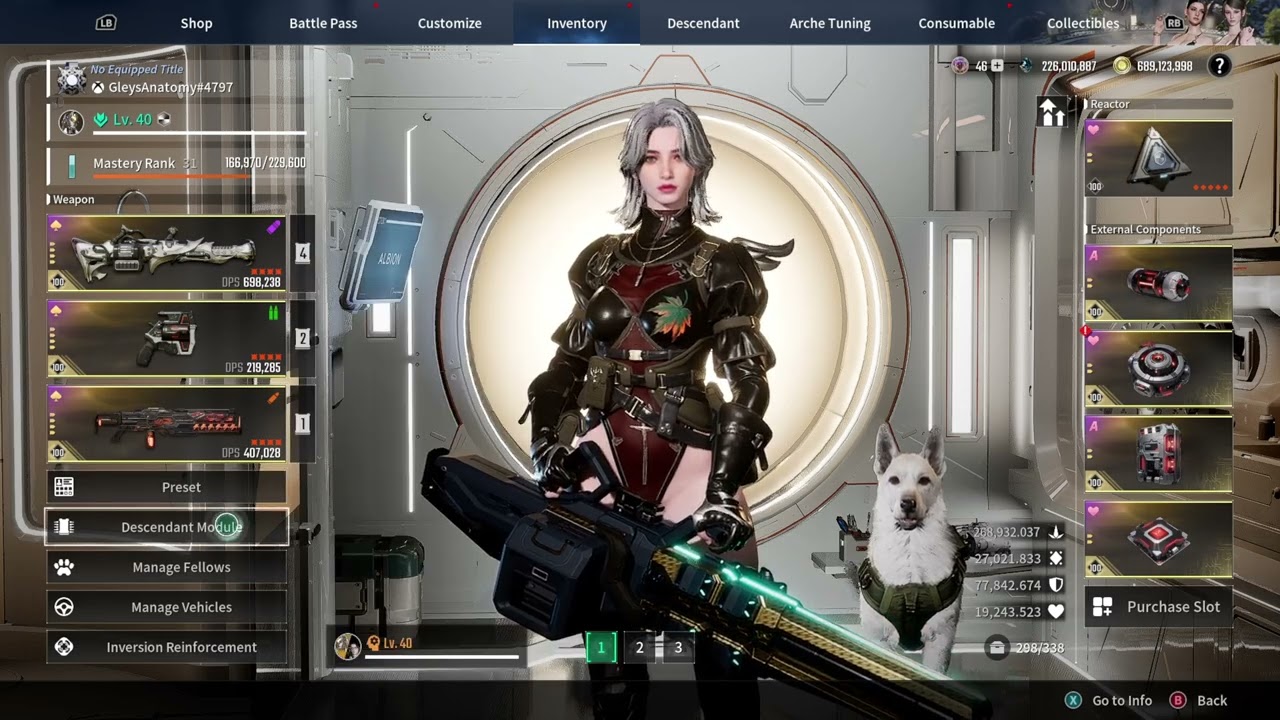The height and width of the screenshot is (720, 1280).
Task: Select the weapon with DPS 407,028
Action: (166, 423)
